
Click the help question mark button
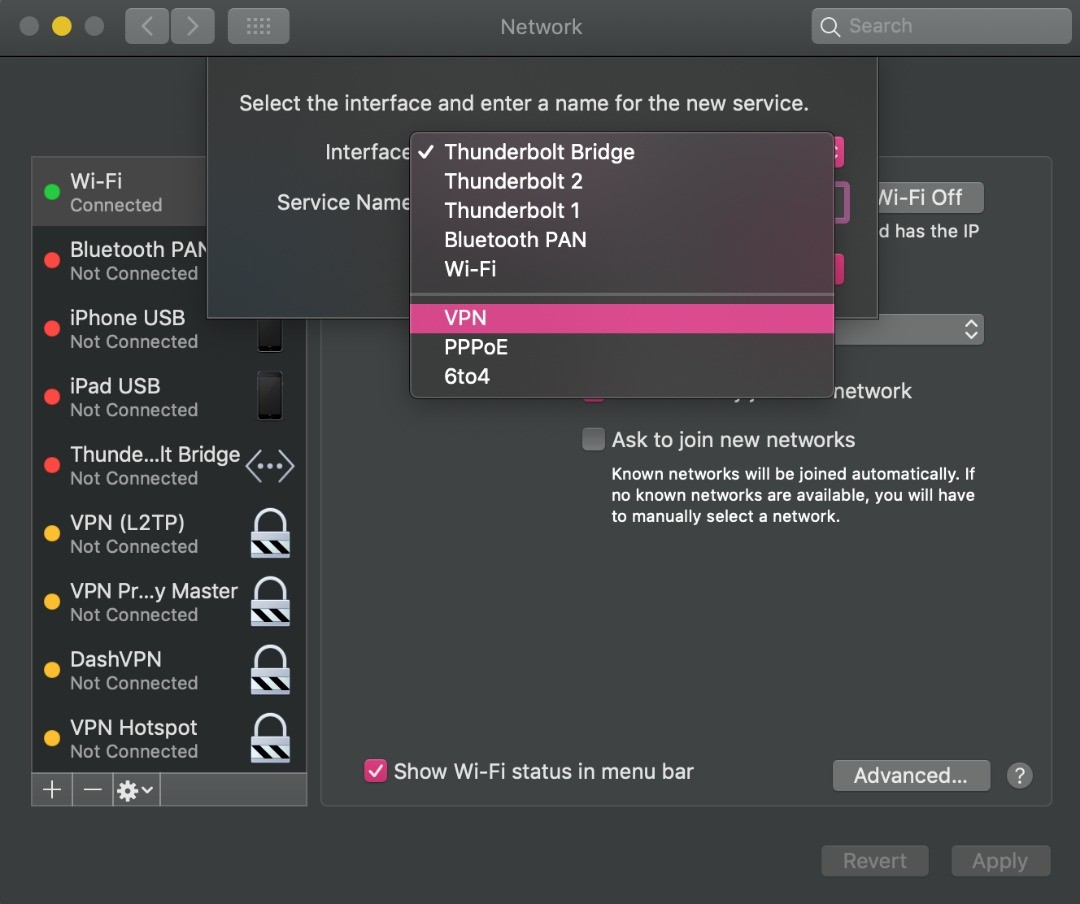coord(1019,775)
